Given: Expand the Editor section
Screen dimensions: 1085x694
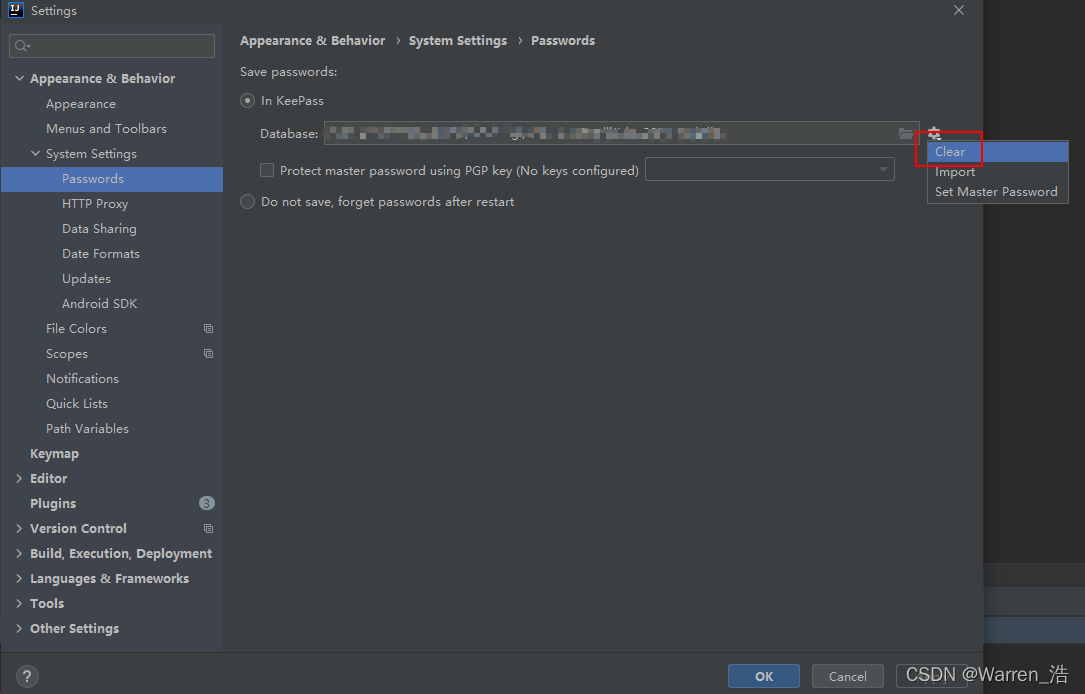Looking at the screenshot, I should tap(19, 478).
